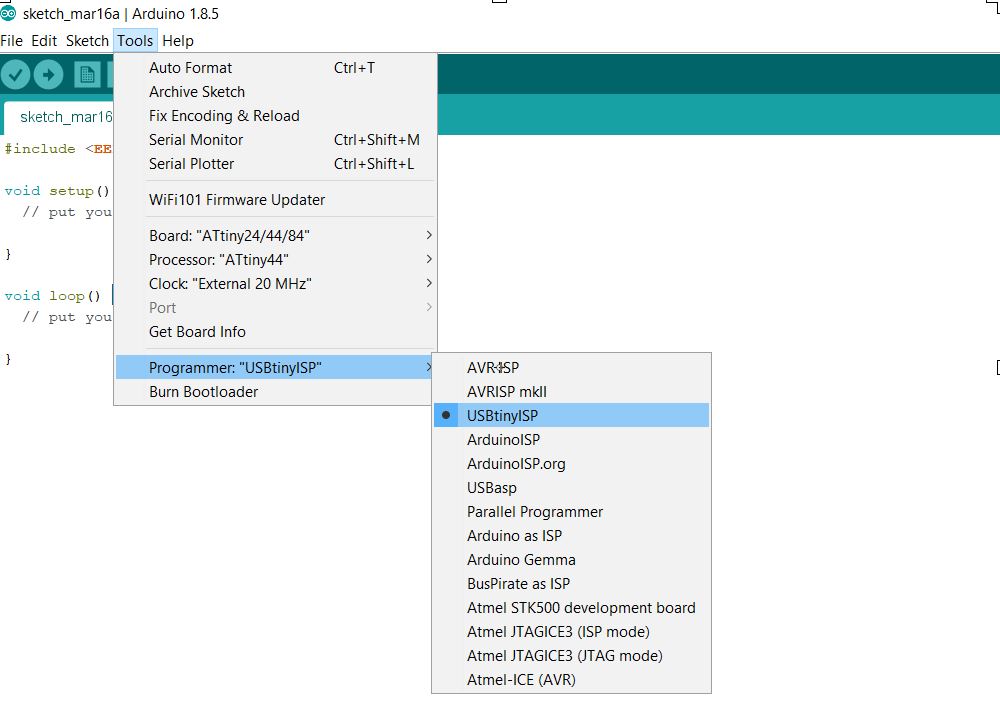Launch WiFi101 Firmware Updater

(x=276, y=200)
